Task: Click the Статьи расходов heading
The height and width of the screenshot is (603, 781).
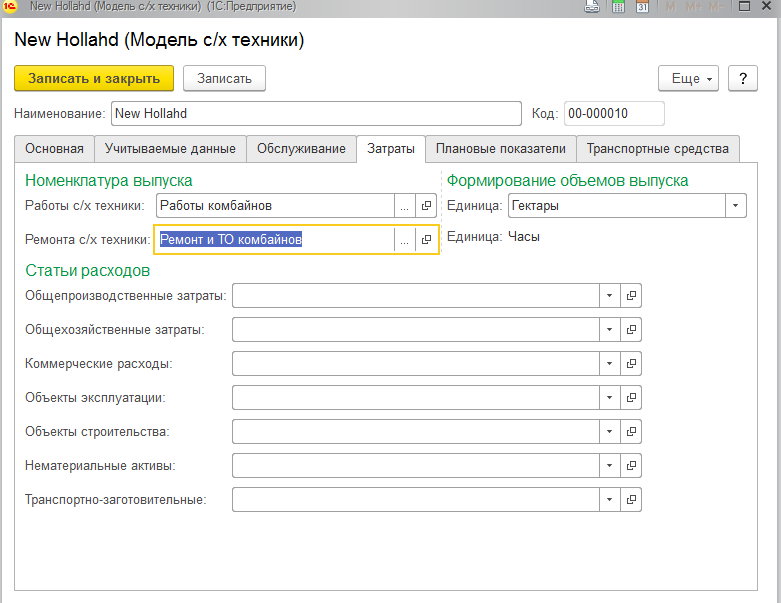Action: pos(88,270)
